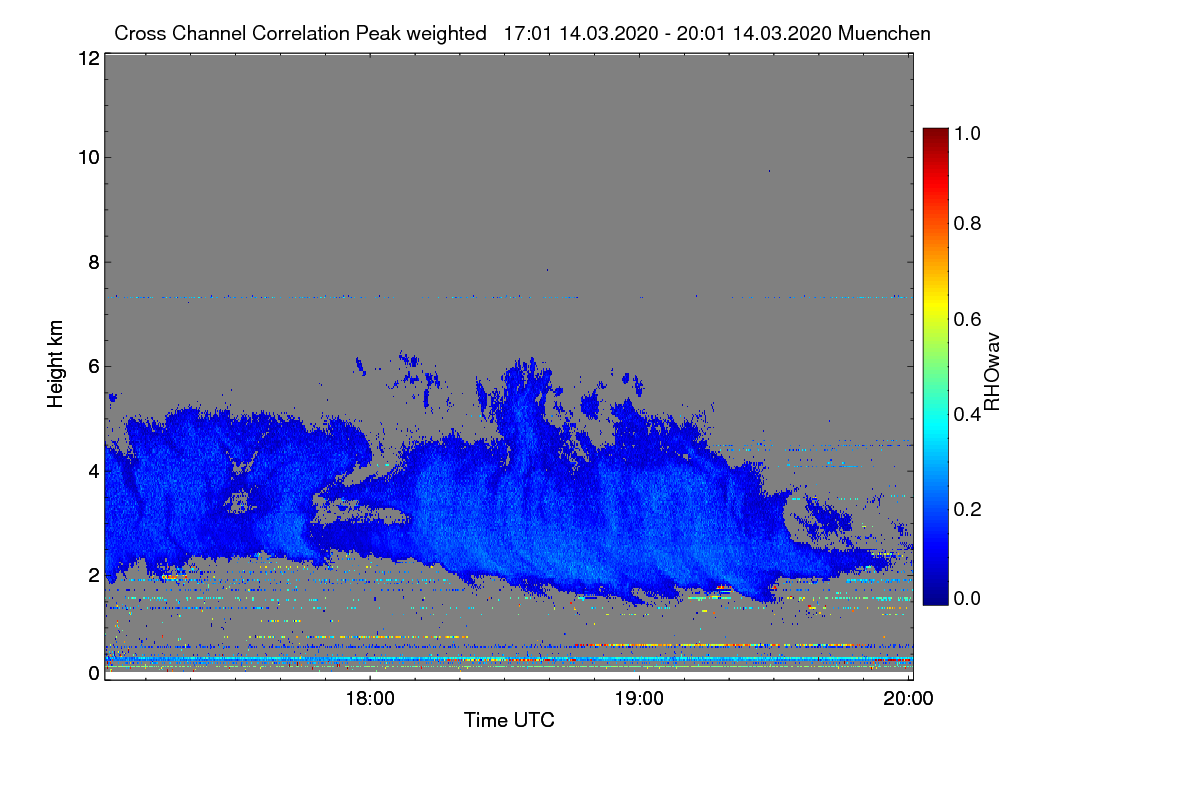Screen dimensions: 1200x800
Task: Click the '0.0' colorbar tick label
Action: tap(966, 599)
